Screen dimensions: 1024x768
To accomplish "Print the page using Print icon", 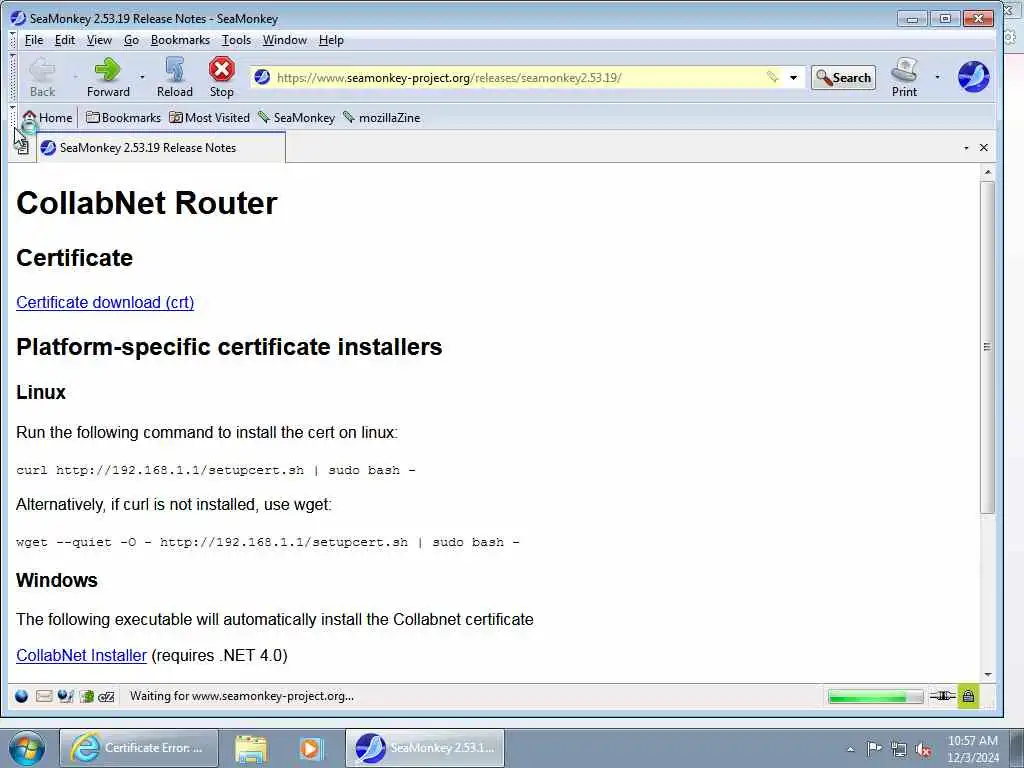I will coord(904,77).
